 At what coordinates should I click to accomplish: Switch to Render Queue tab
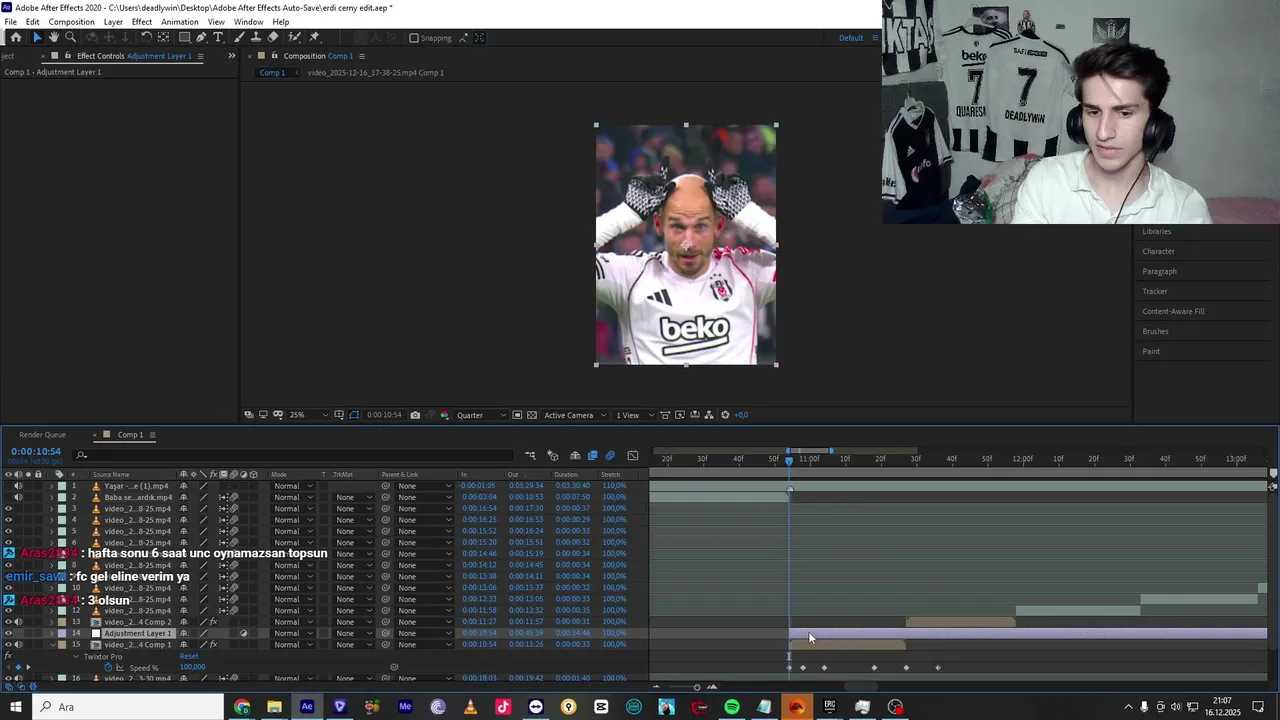[x=42, y=435]
